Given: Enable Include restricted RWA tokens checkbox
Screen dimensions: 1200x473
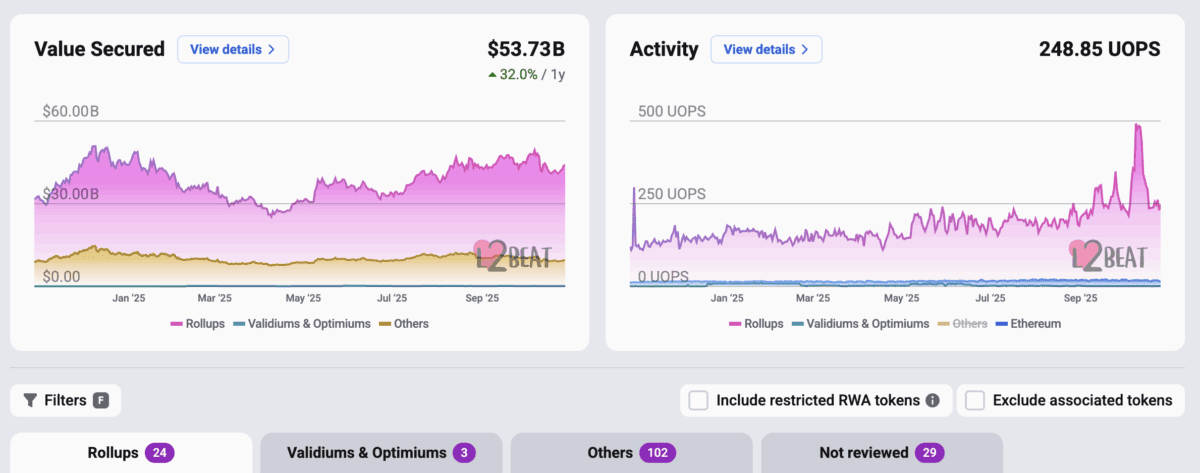Looking at the screenshot, I should [x=699, y=400].
